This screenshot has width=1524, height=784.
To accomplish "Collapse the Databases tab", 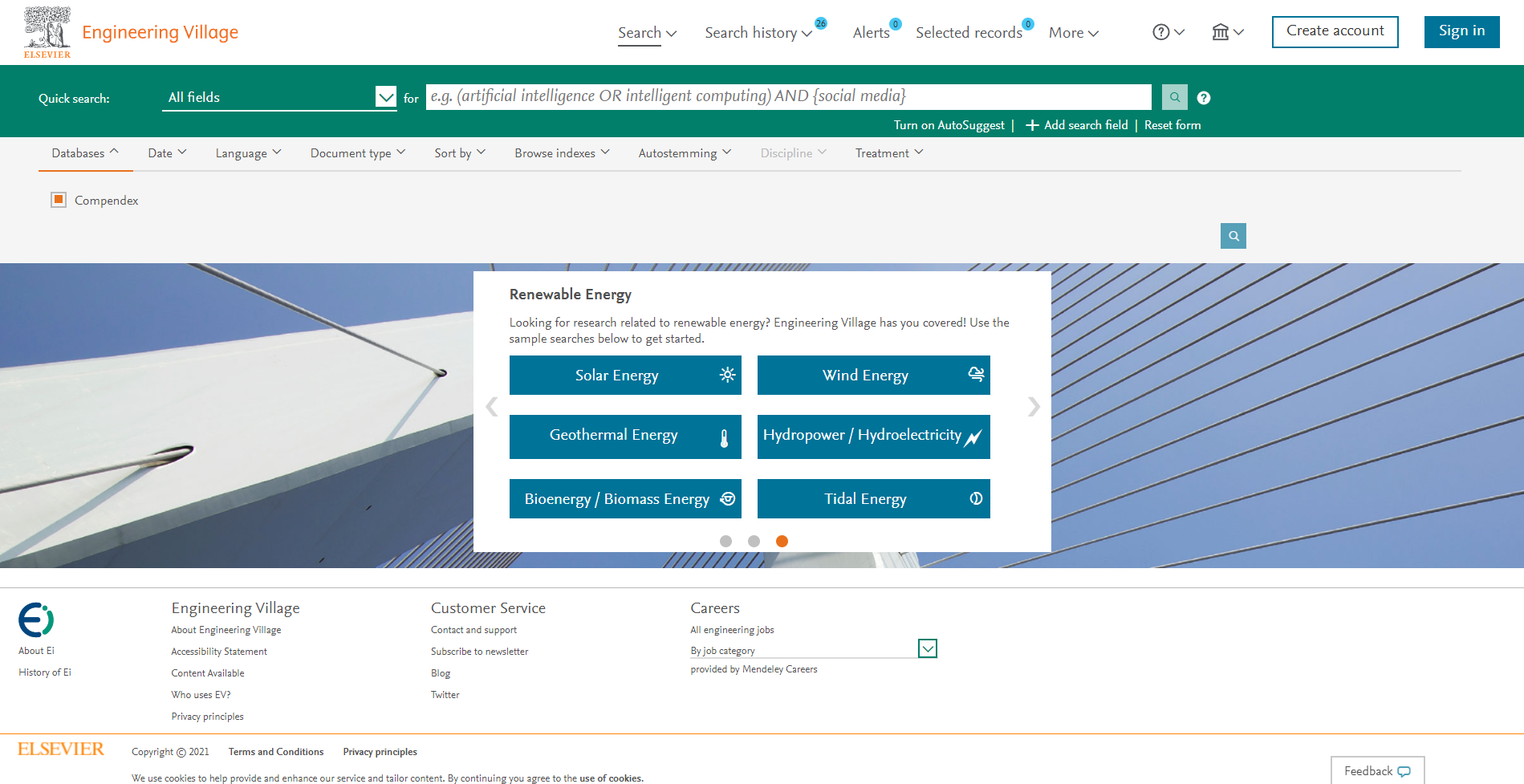I will [85, 153].
